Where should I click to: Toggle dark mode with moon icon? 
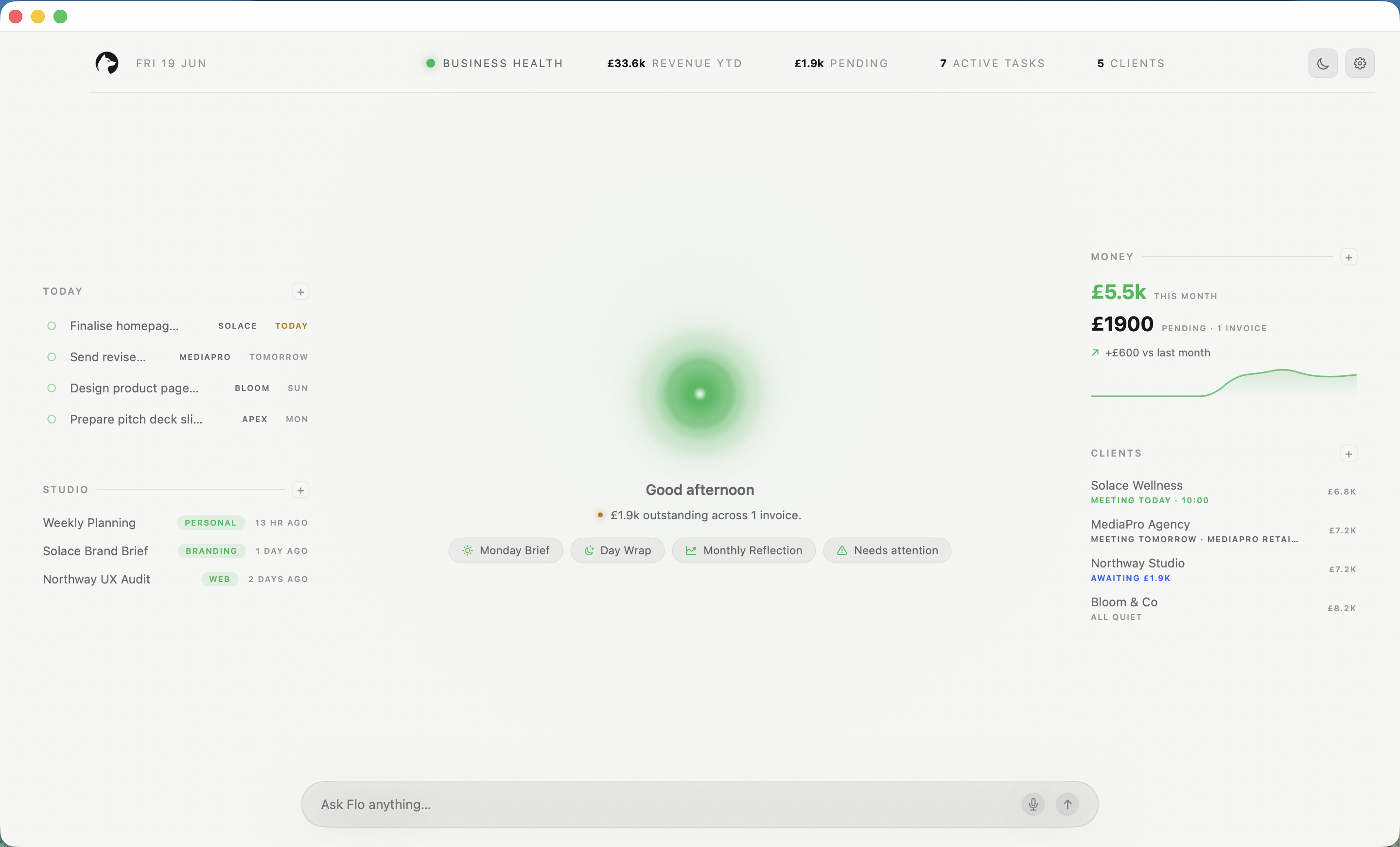(x=1323, y=63)
